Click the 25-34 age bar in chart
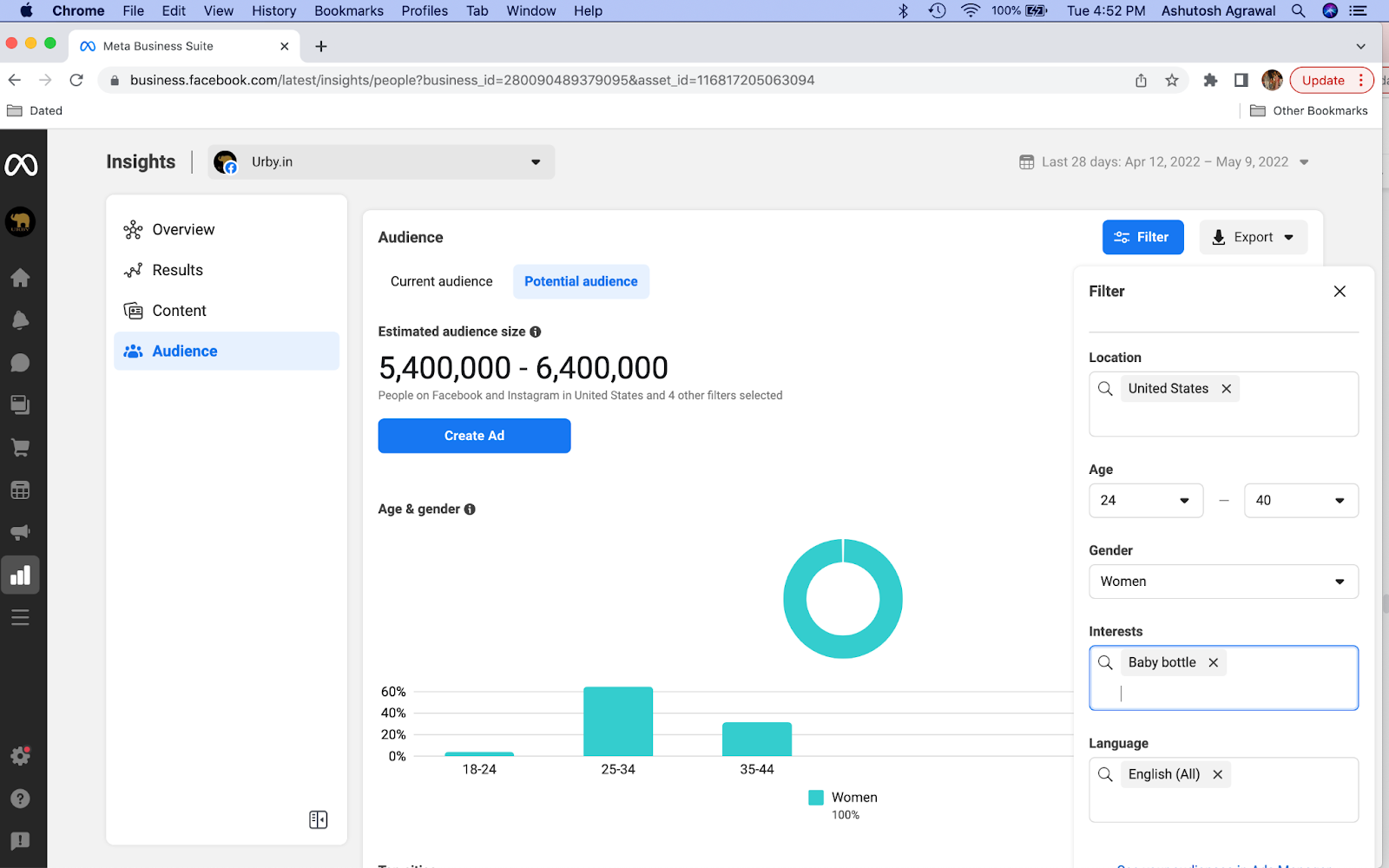1389x868 pixels. 618,721
